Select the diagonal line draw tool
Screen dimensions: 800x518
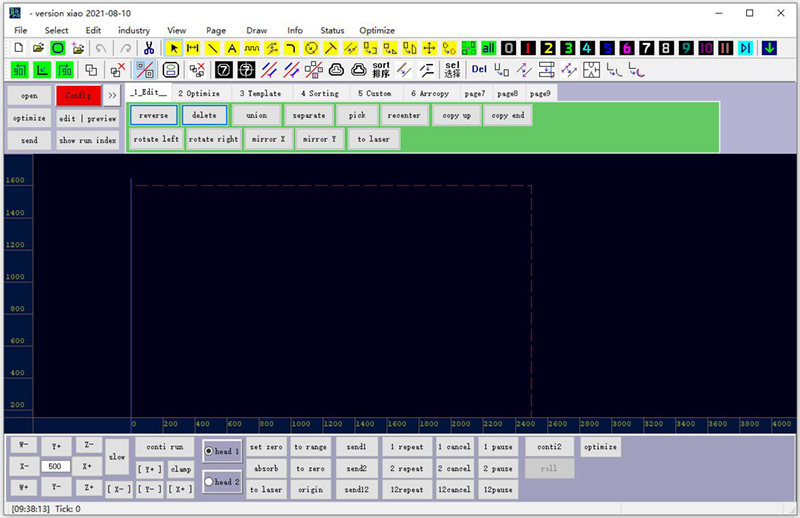[212, 48]
